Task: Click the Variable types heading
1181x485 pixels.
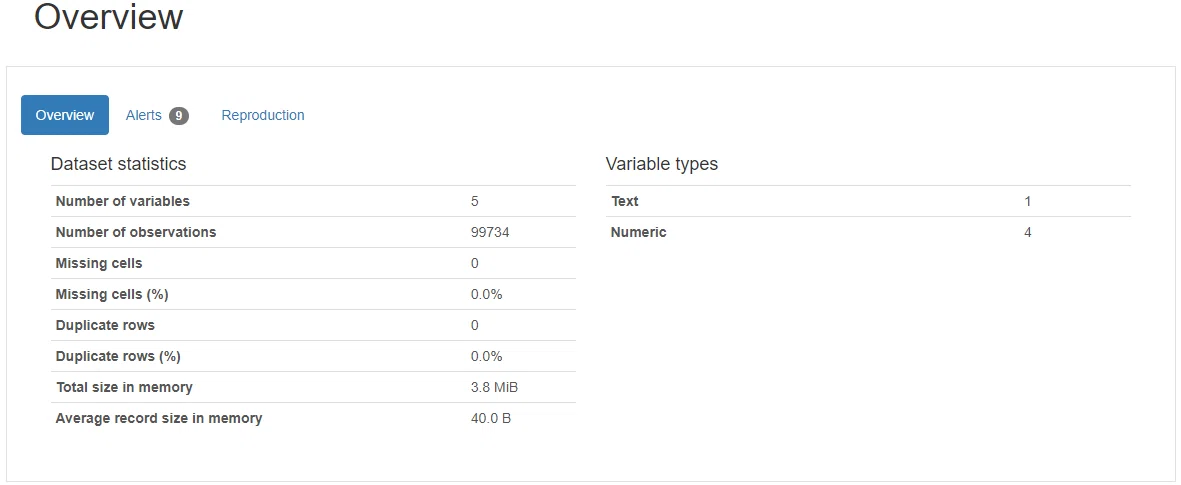Action: click(x=661, y=163)
